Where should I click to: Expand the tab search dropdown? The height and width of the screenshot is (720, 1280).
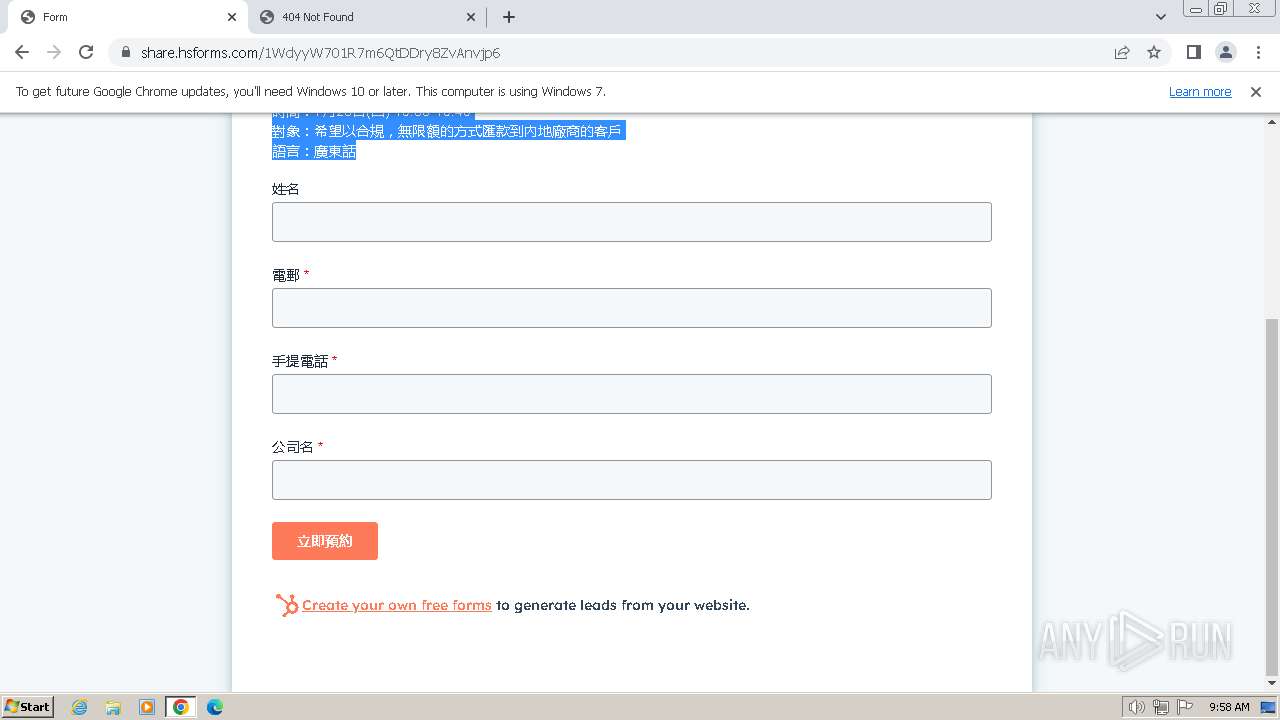tap(1160, 17)
